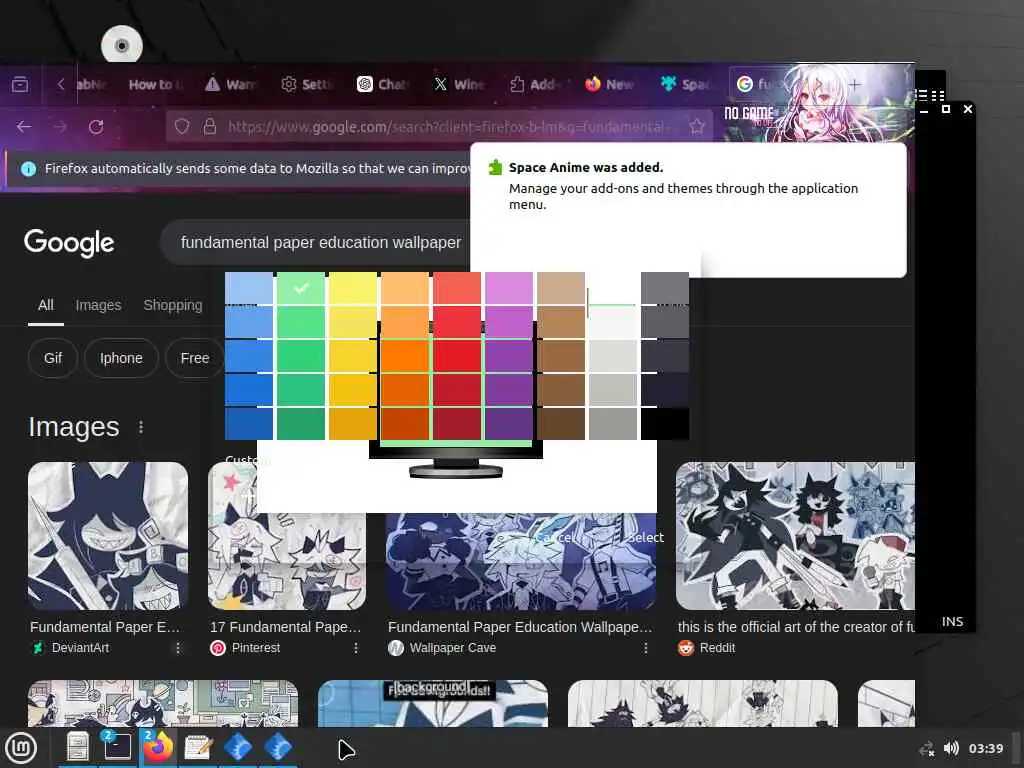Open the '17 Fundamental Pape...' result title
This screenshot has width=1024, height=768.
(285, 627)
